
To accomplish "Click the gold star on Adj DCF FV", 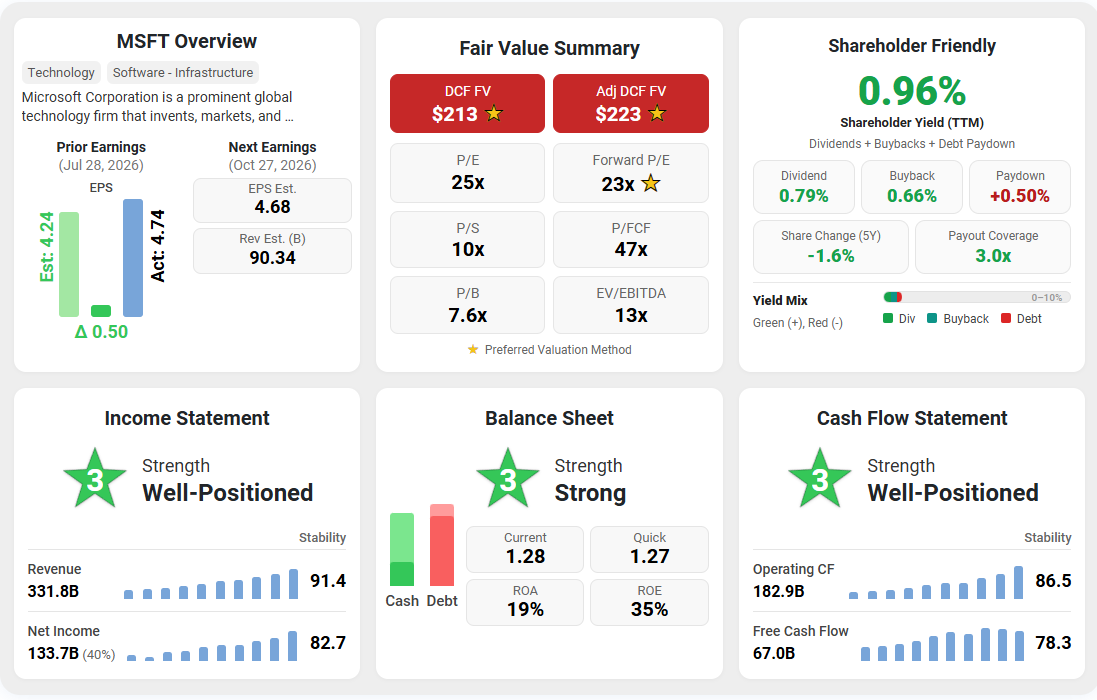I will point(657,113).
